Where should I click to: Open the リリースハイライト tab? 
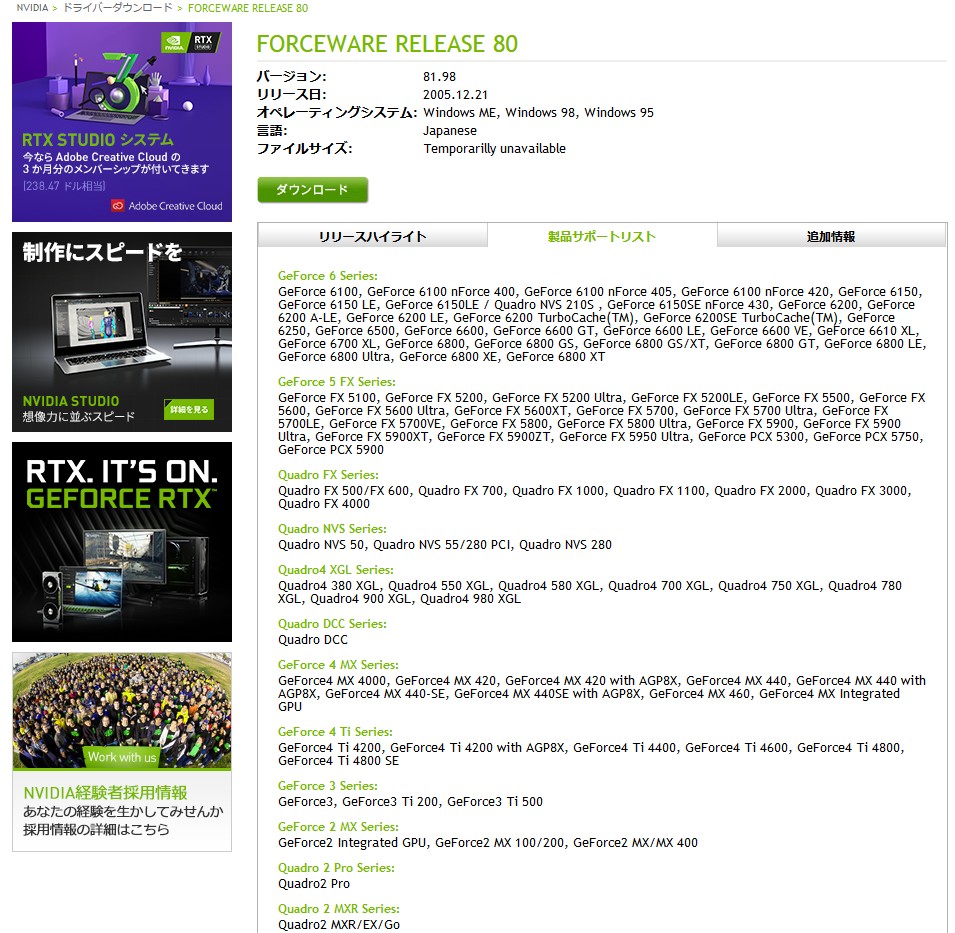pos(372,236)
